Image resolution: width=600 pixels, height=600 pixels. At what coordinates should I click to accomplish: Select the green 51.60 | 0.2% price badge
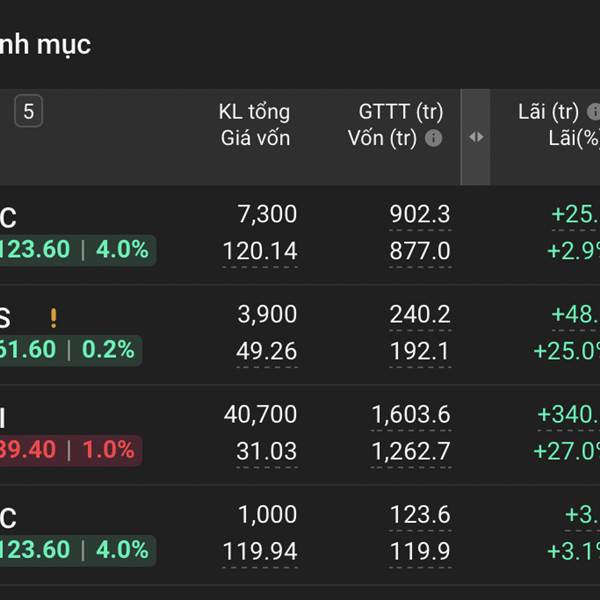click(x=71, y=350)
